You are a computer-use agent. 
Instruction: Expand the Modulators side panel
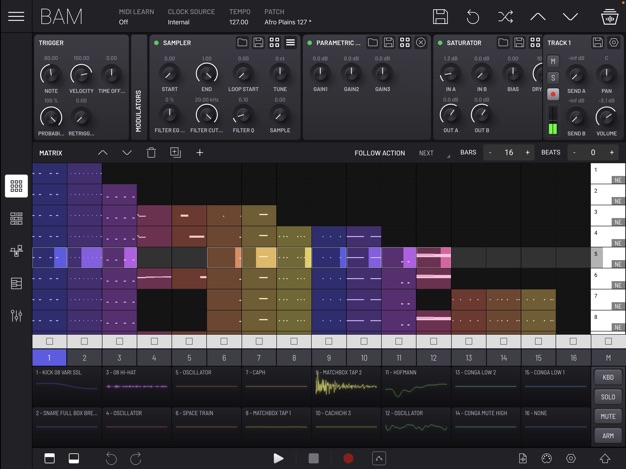tap(138, 112)
